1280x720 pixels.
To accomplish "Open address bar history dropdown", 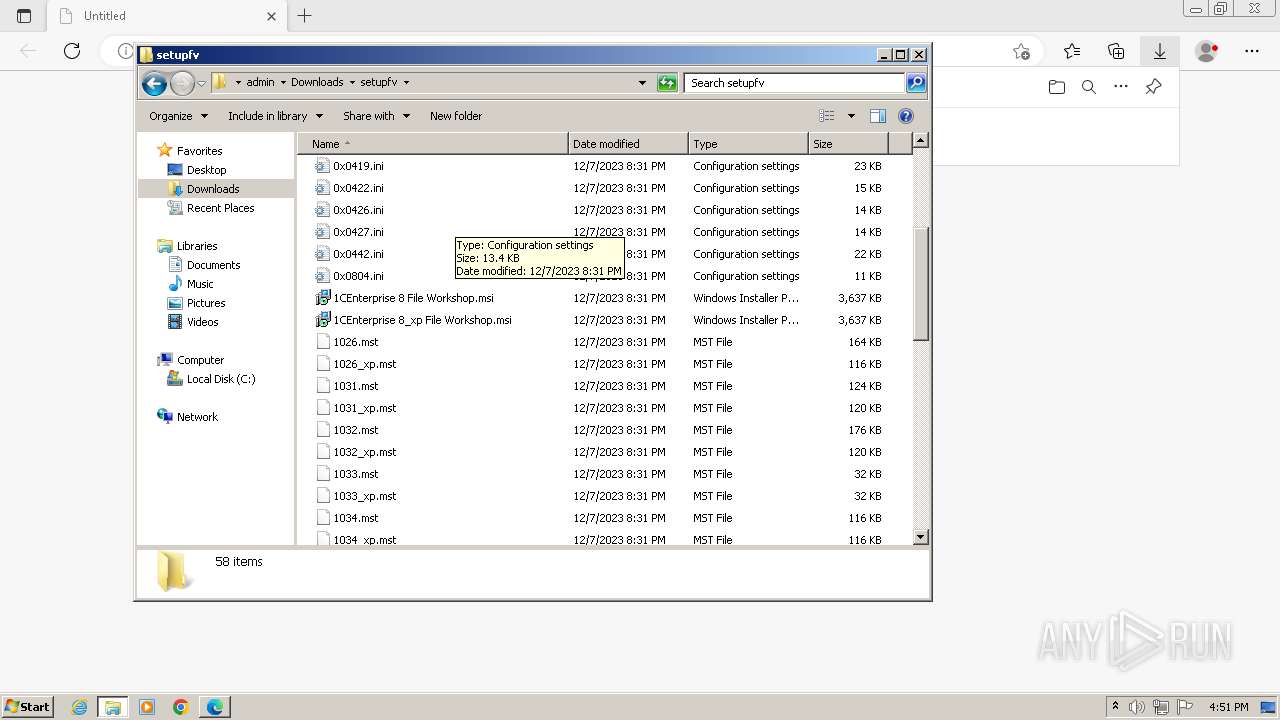I will tap(642, 83).
